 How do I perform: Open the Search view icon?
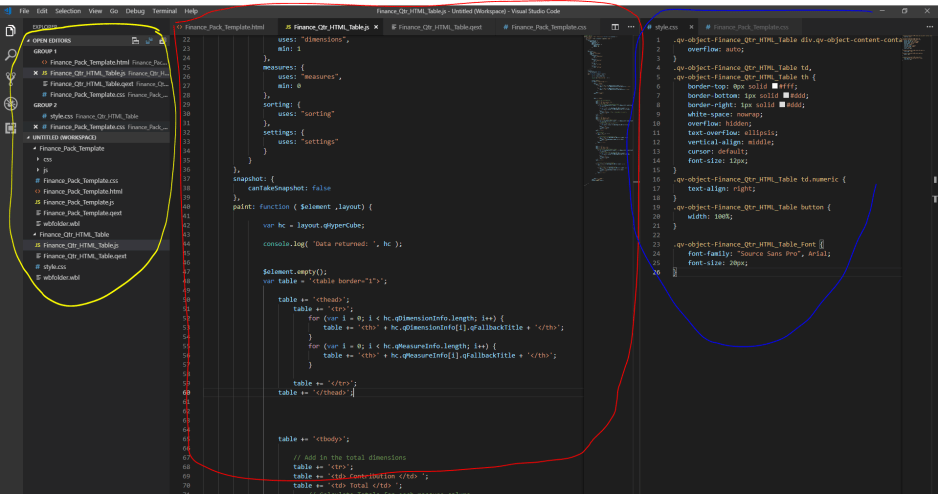tap(10, 55)
